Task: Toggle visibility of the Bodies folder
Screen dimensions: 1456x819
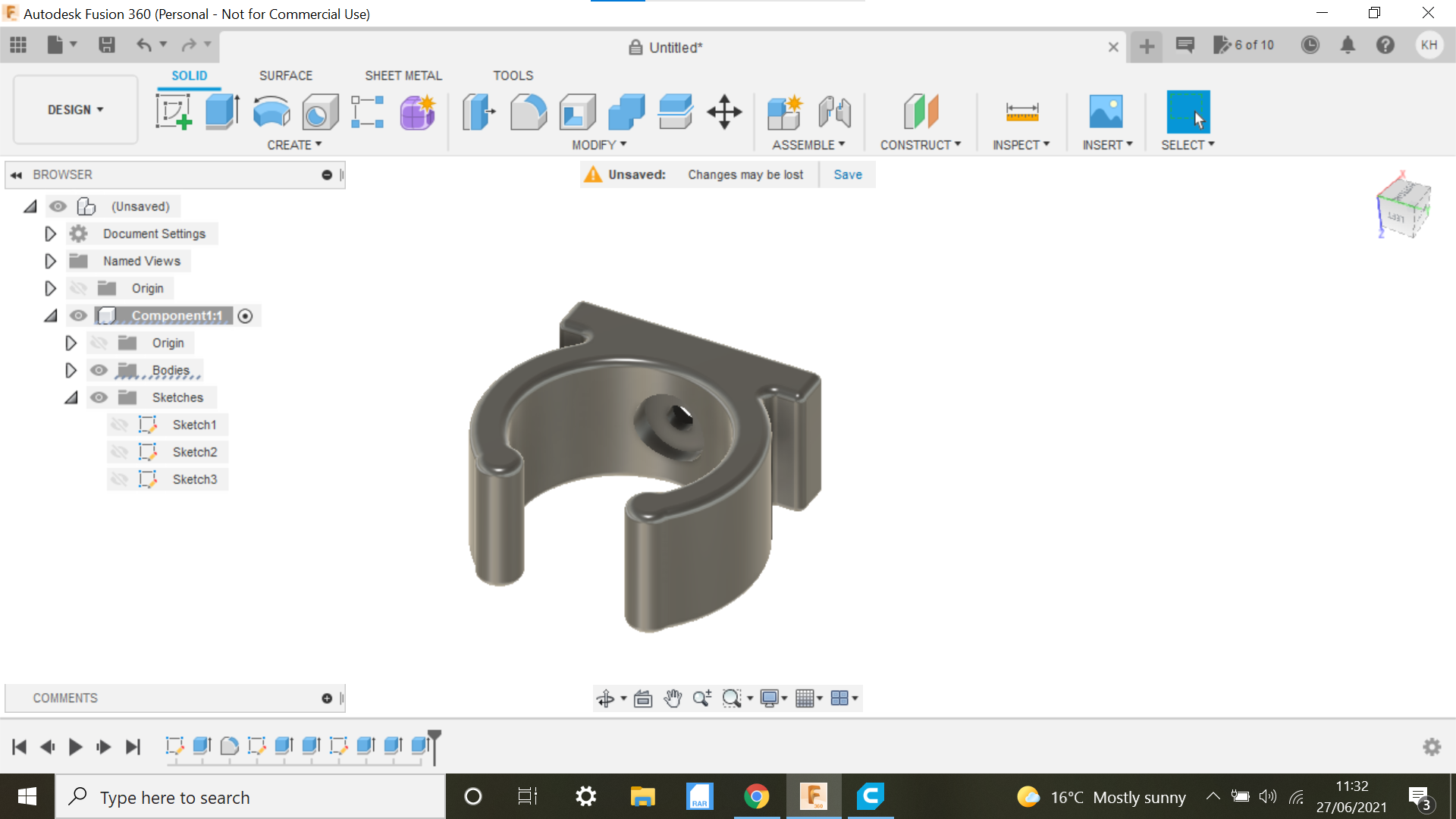Action: pos(99,370)
